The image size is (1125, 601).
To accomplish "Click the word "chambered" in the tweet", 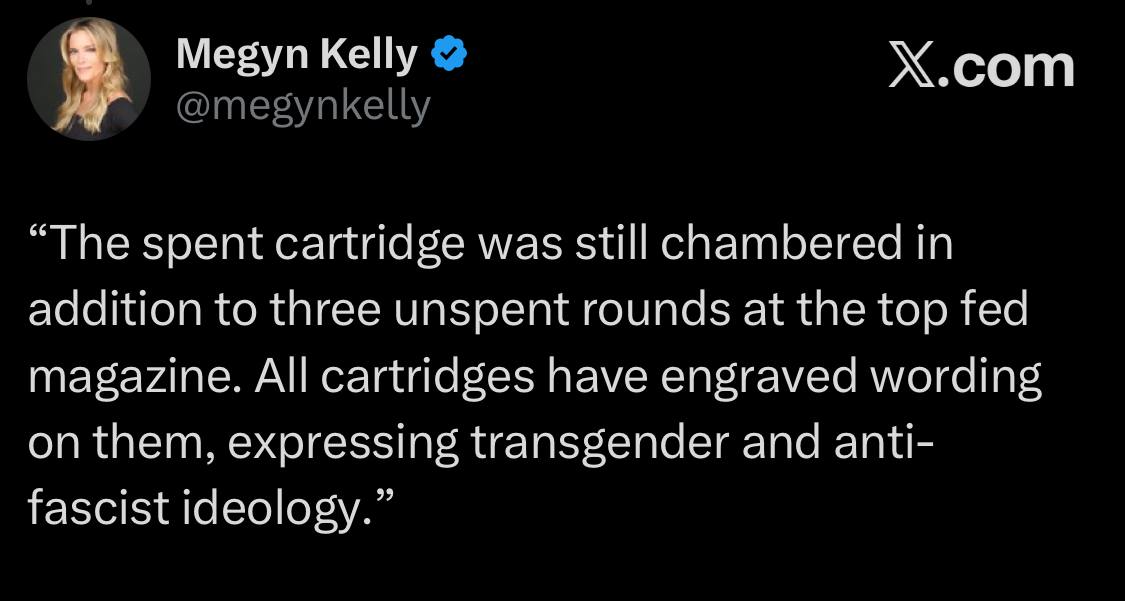I will (781, 243).
